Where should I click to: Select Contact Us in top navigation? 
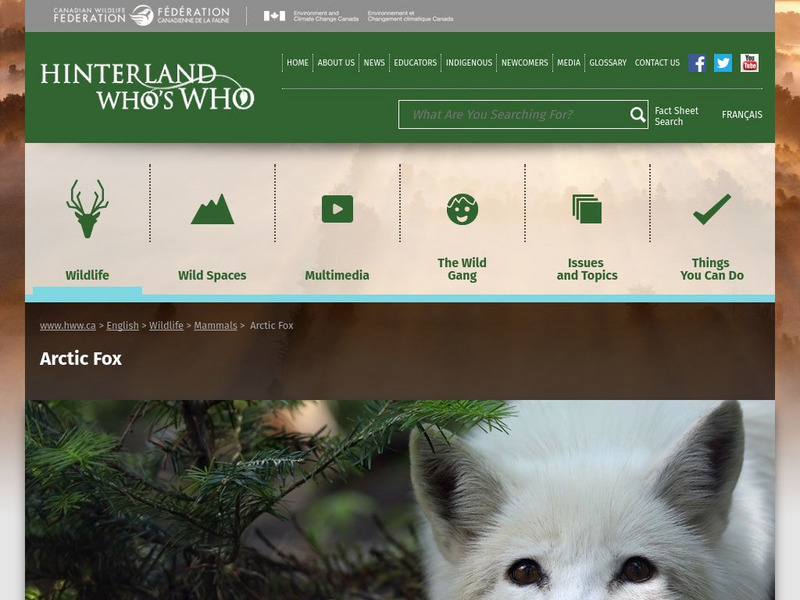point(657,63)
